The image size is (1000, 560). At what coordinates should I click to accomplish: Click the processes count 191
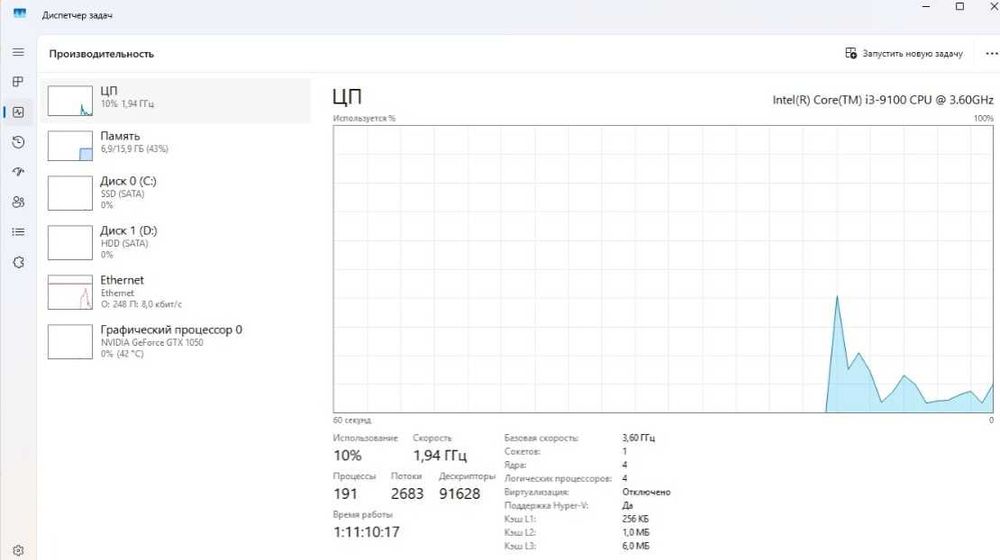(346, 494)
